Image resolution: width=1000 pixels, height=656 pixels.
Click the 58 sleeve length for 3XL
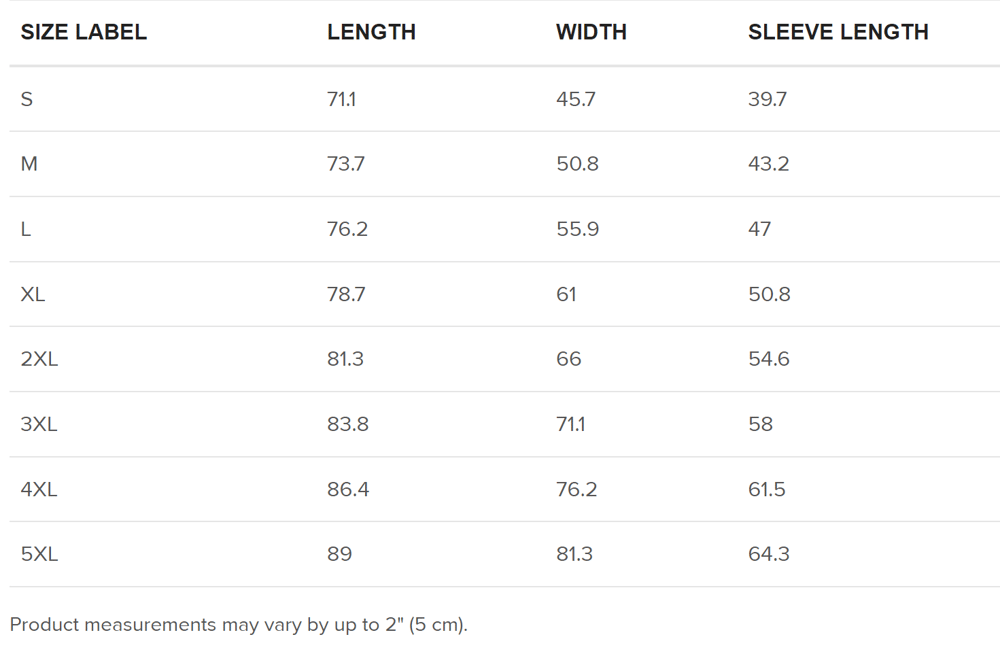761,424
